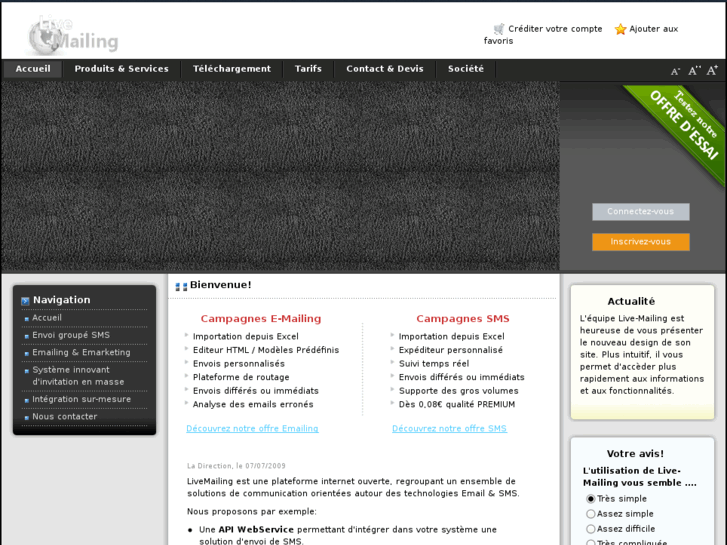Click Expéditeur personnalisé list item

[x=451, y=350]
